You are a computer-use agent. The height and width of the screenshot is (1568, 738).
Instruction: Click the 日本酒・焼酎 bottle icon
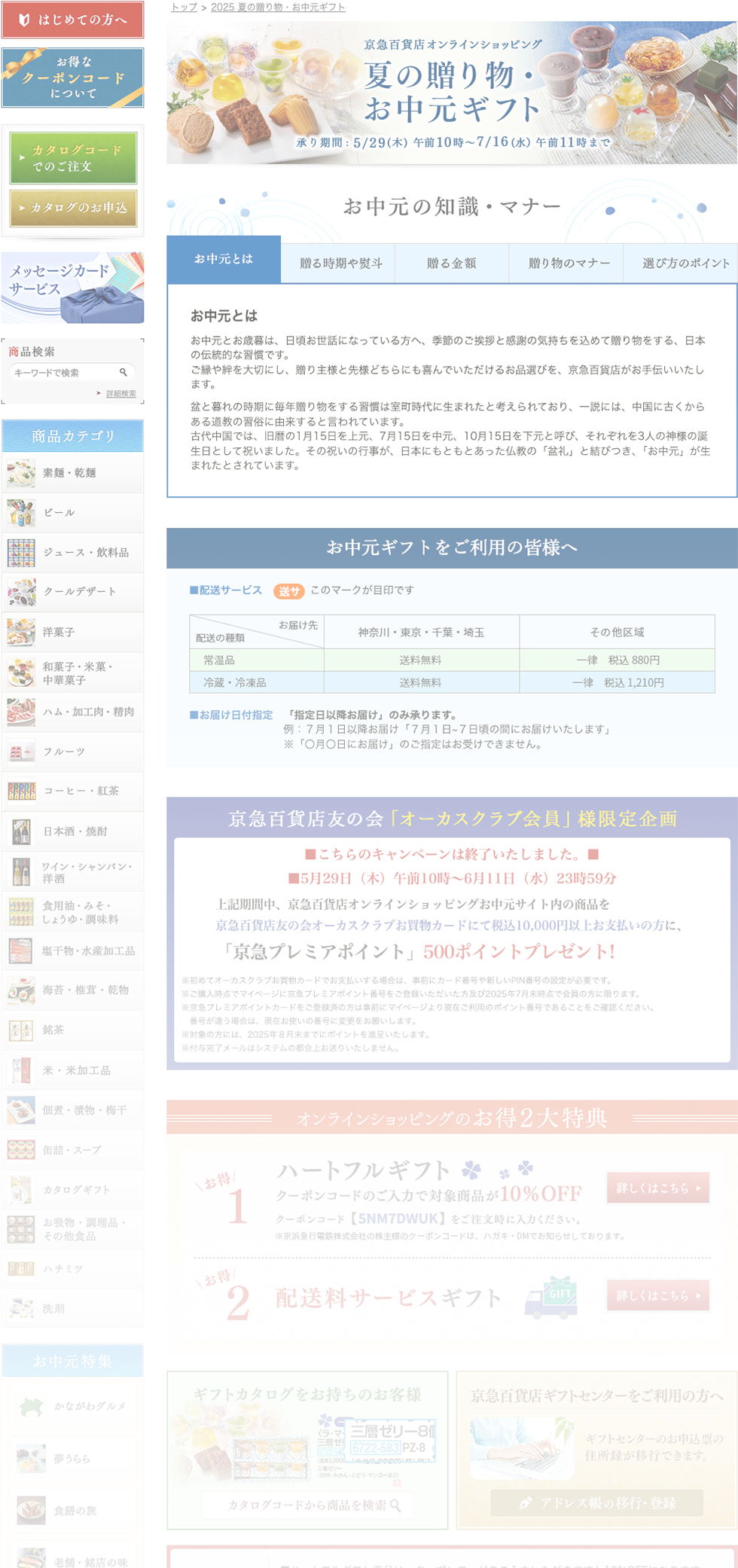click(21, 831)
